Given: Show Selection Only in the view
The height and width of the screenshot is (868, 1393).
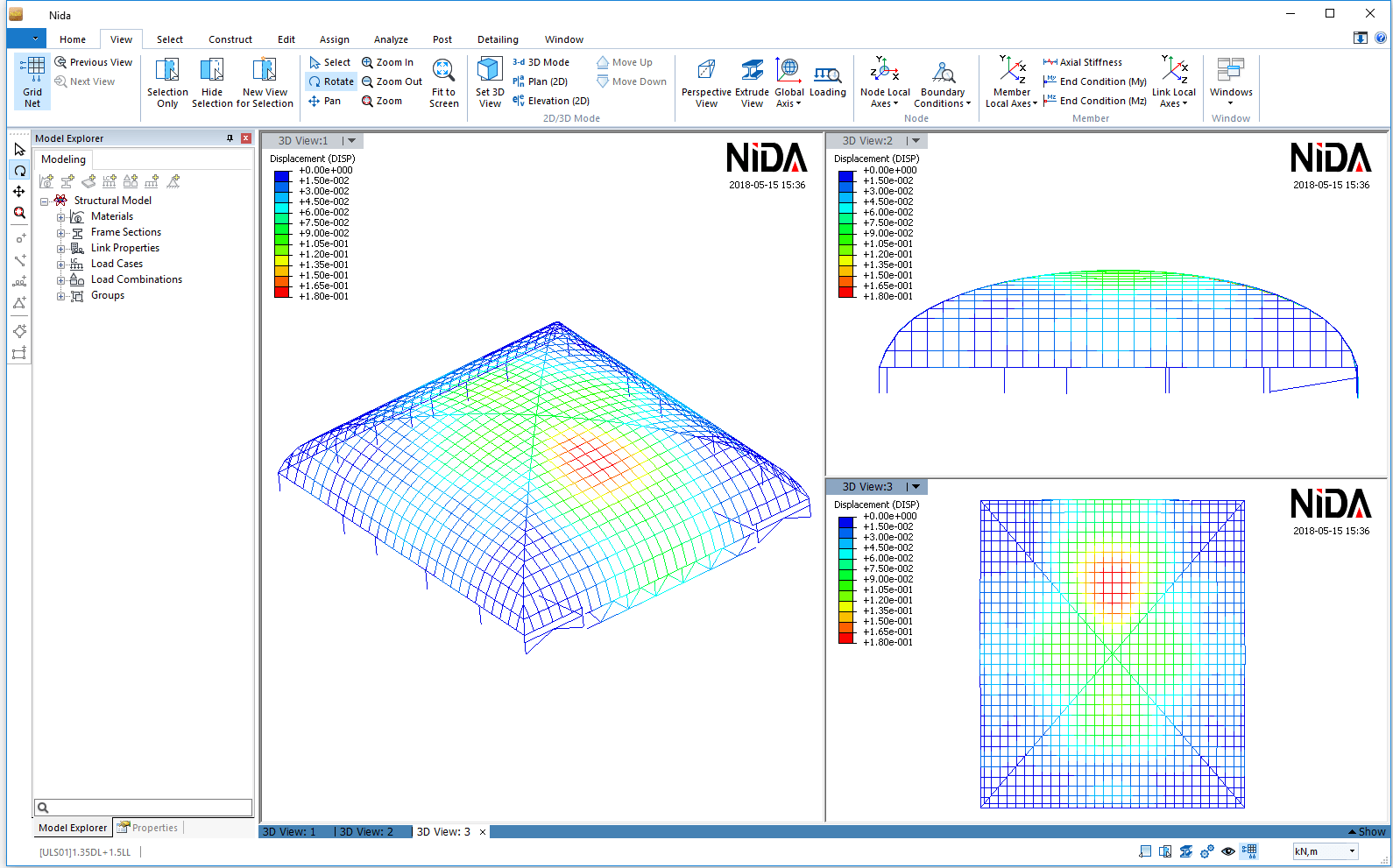Looking at the screenshot, I should pyautogui.click(x=167, y=82).
